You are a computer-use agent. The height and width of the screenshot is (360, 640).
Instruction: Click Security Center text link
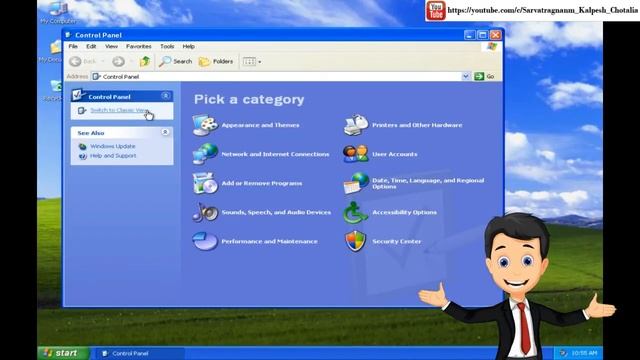click(396, 241)
